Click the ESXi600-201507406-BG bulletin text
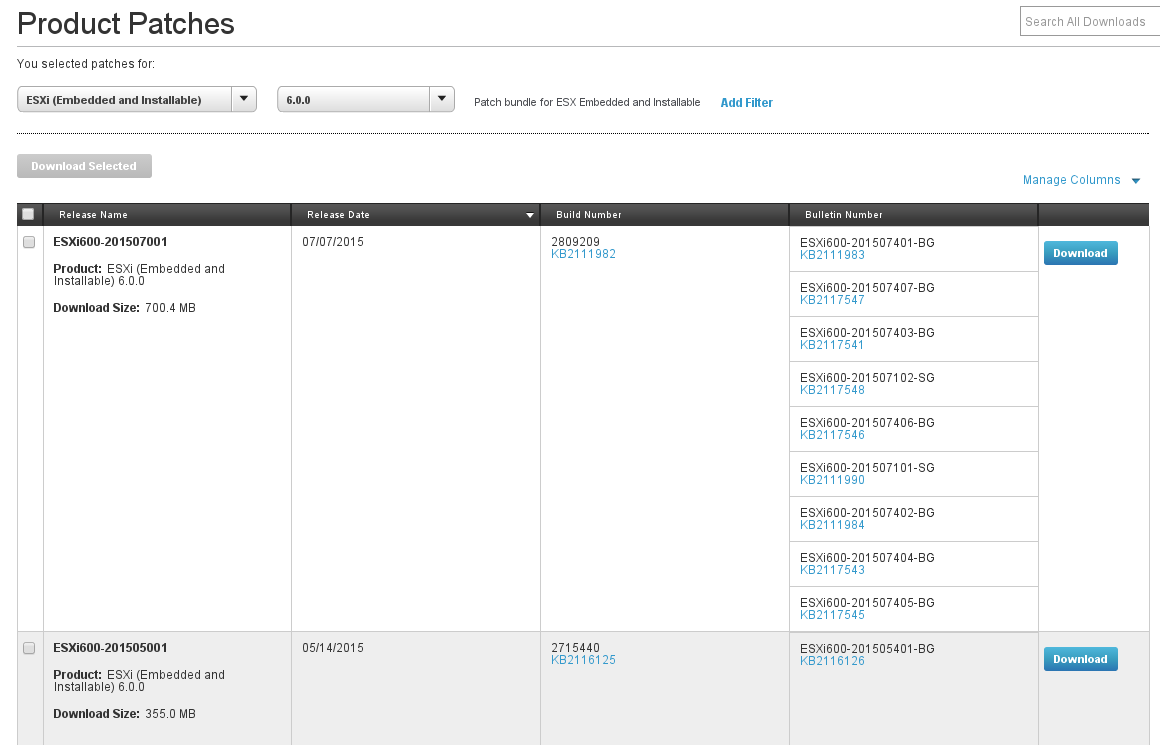 [867, 423]
